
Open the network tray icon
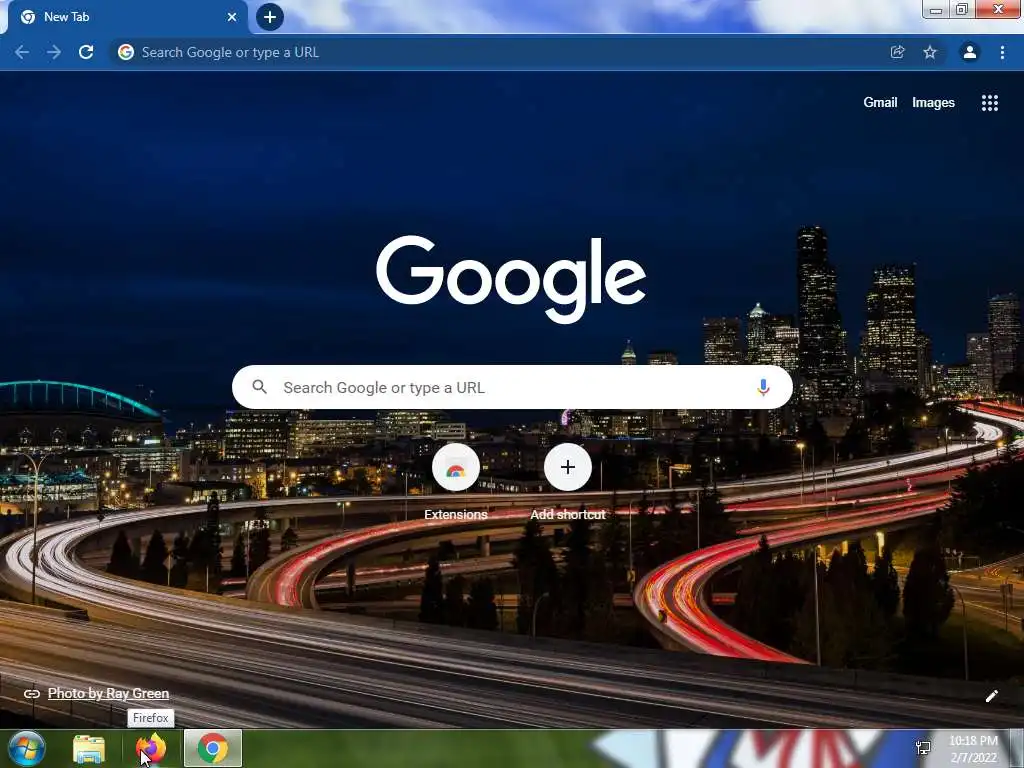tap(923, 748)
